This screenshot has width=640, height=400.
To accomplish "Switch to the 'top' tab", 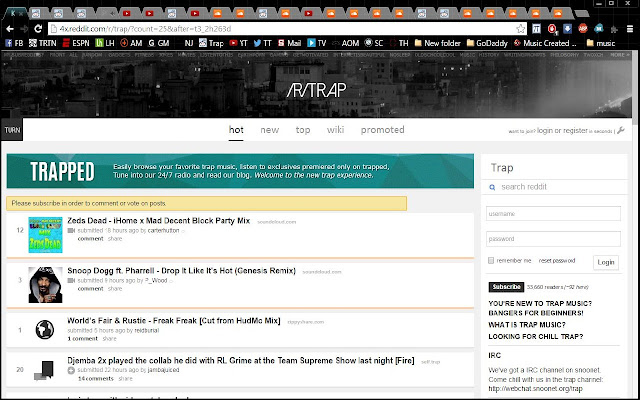I will coord(303,130).
